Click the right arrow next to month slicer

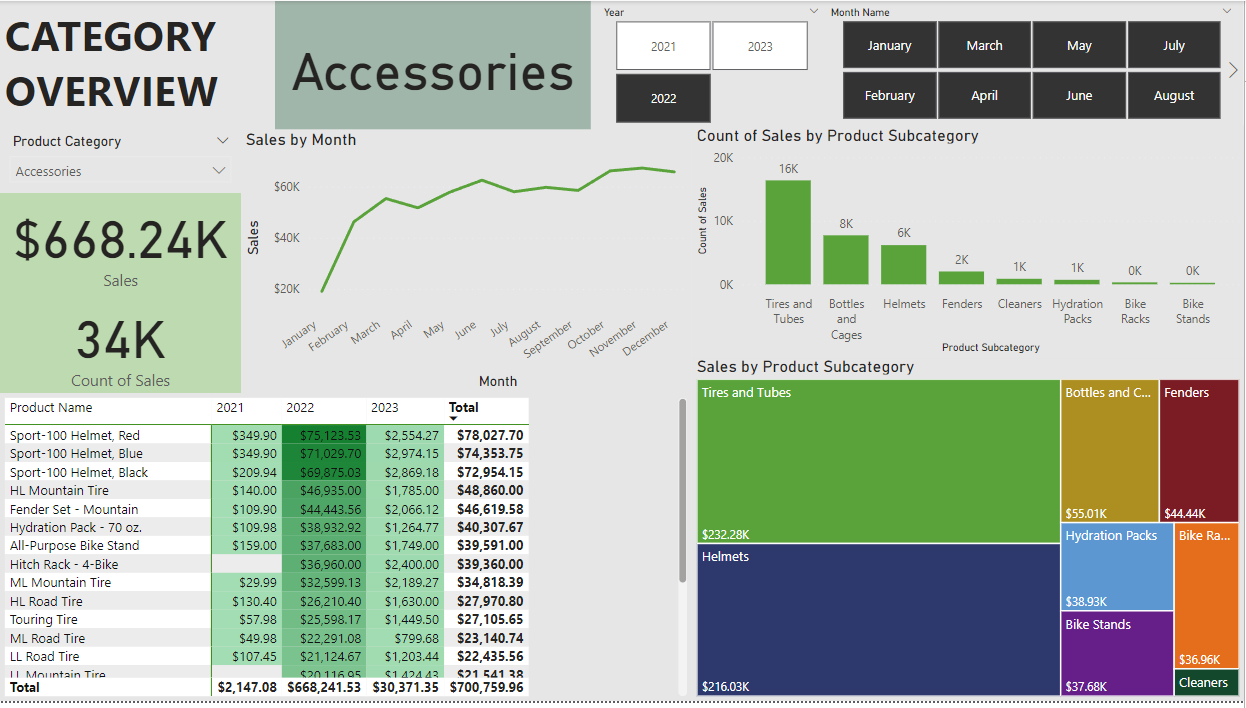[x=1233, y=70]
